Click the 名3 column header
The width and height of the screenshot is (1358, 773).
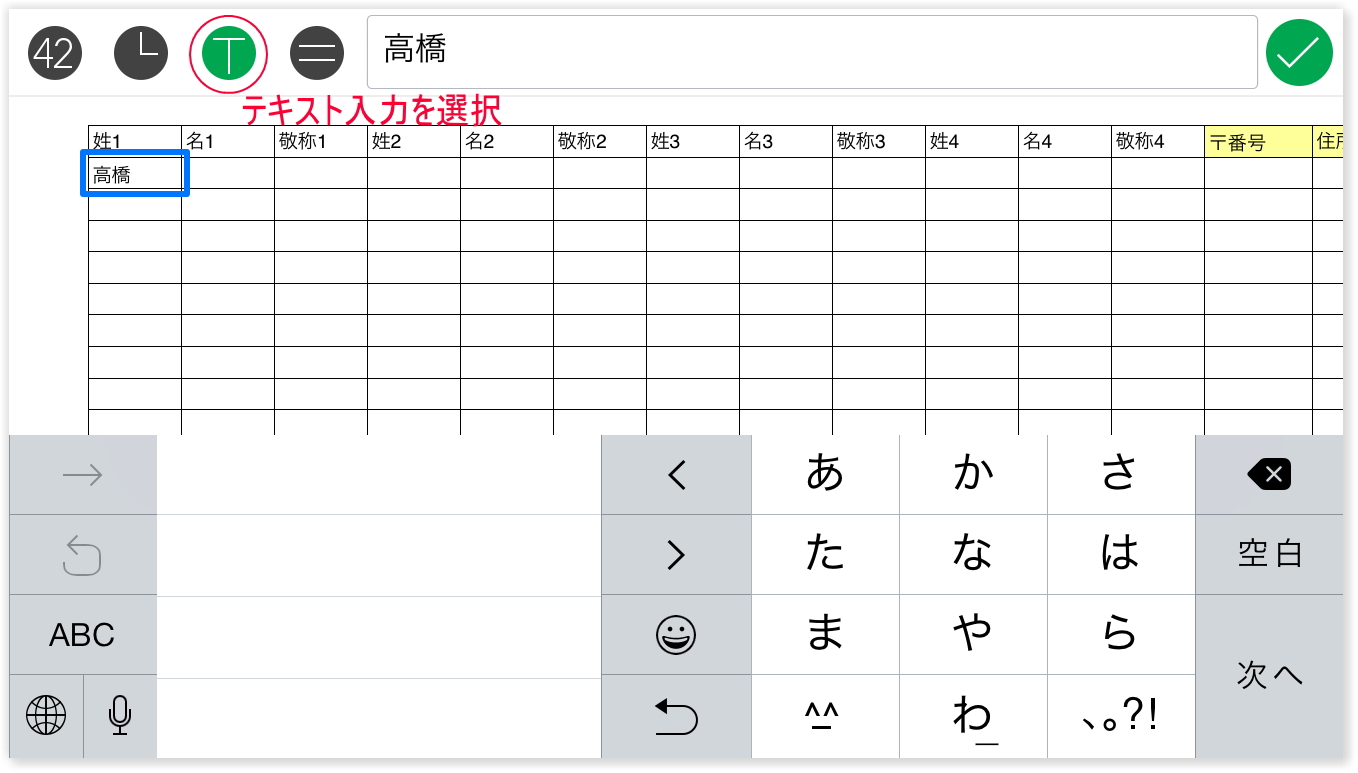[x=786, y=142]
